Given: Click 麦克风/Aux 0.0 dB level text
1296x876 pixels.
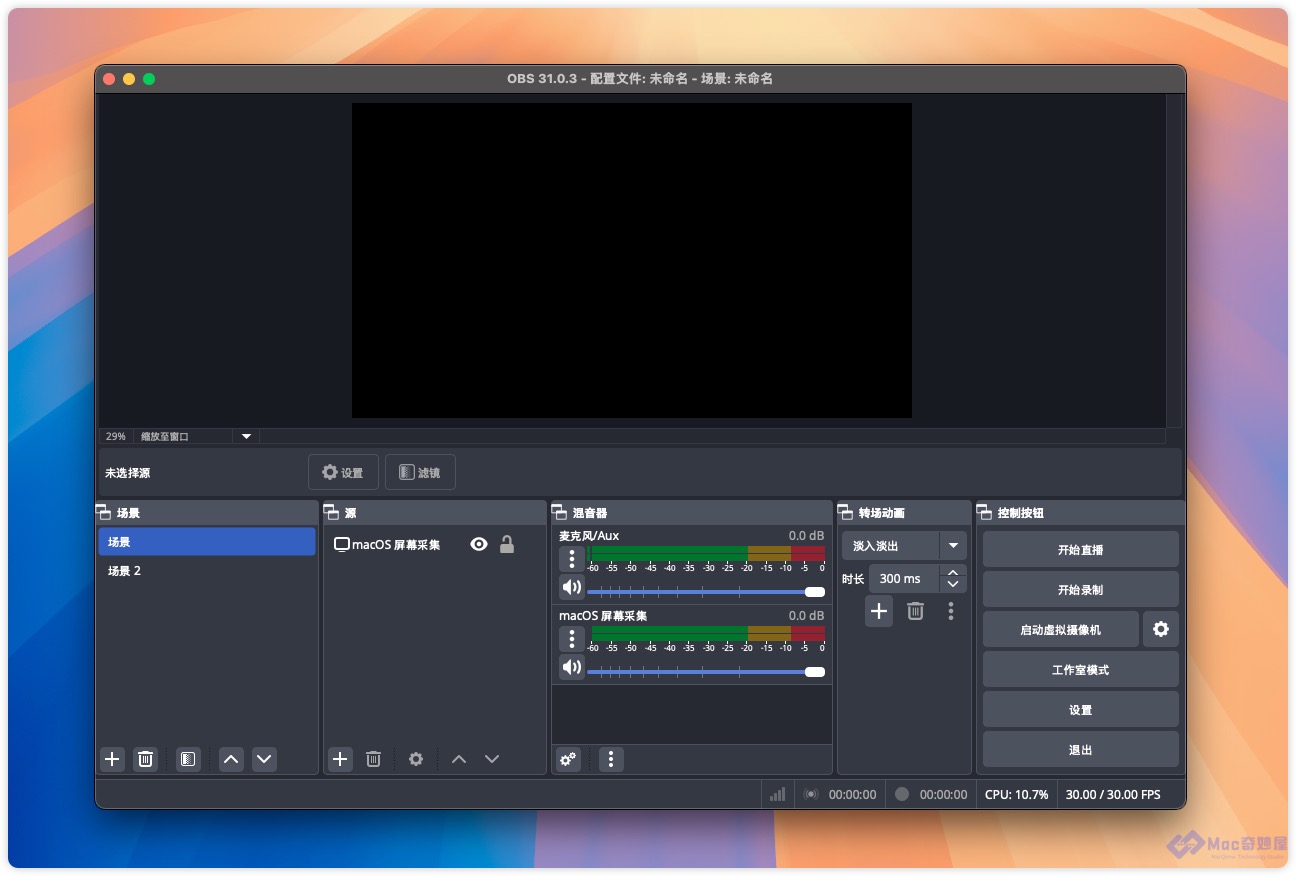Looking at the screenshot, I should point(806,536).
